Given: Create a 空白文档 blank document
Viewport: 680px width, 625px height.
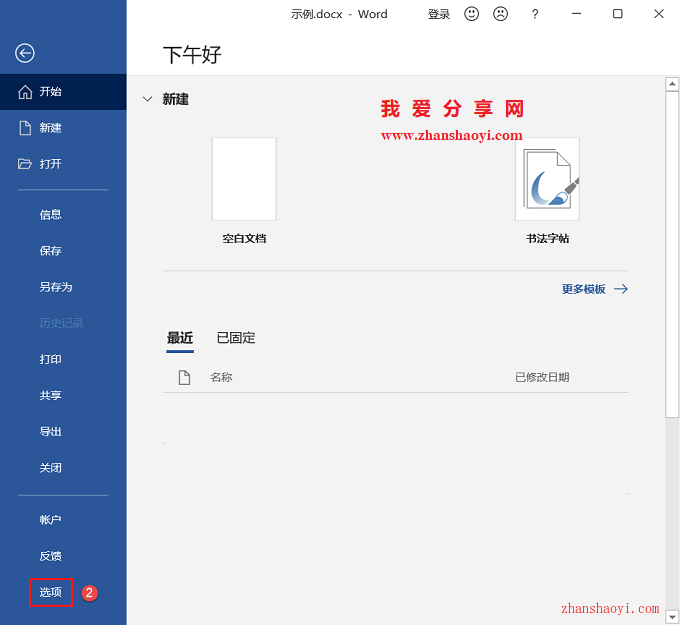Looking at the screenshot, I should point(244,190).
